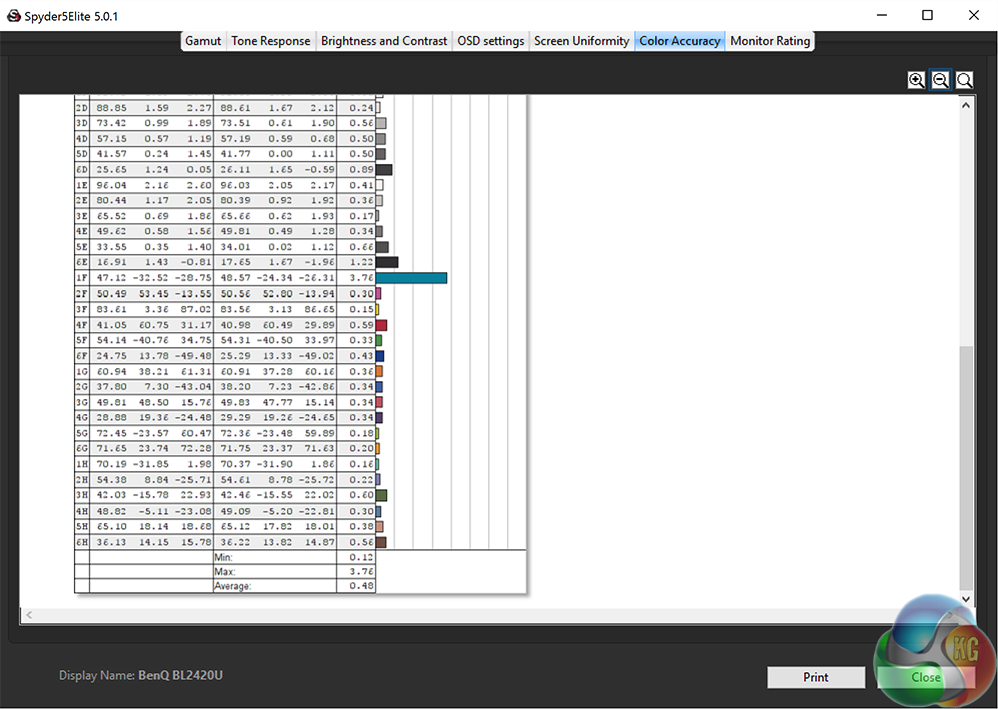Click the green bar for patch 3H
Screen dimensions: 998x709
381,495
